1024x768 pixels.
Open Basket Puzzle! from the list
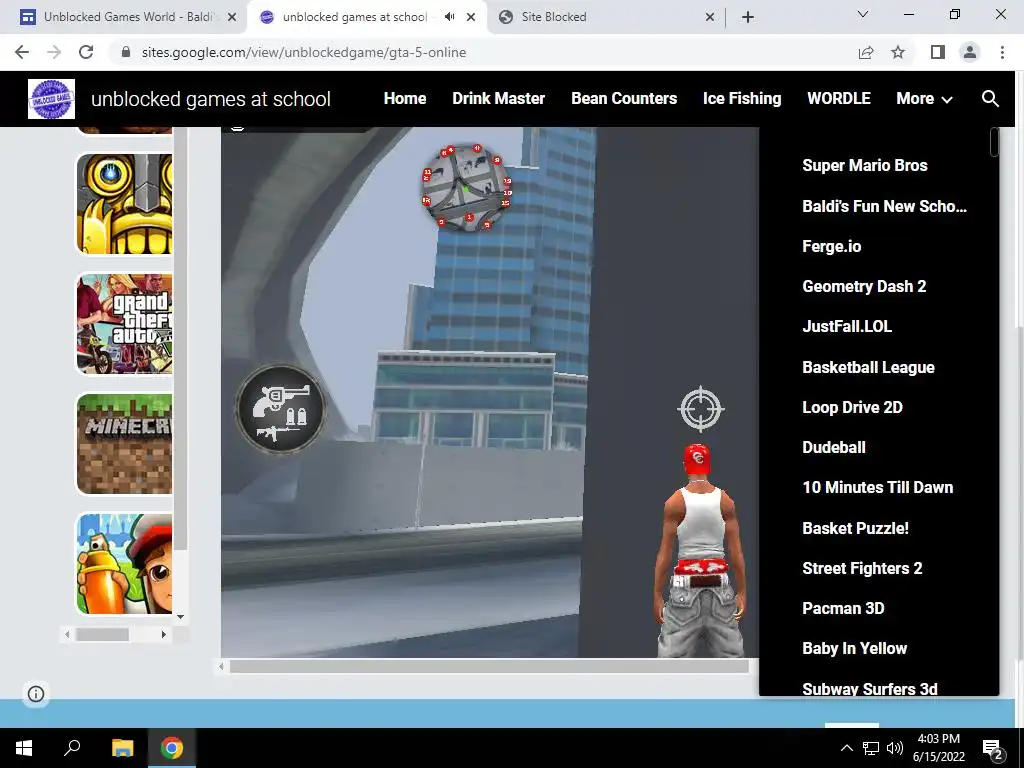point(856,528)
